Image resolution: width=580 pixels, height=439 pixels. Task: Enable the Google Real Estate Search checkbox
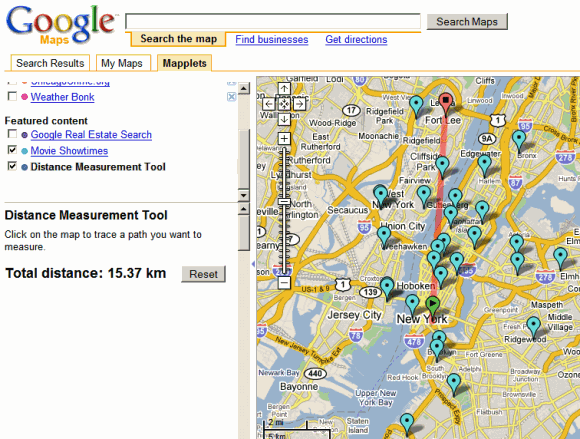point(12,134)
